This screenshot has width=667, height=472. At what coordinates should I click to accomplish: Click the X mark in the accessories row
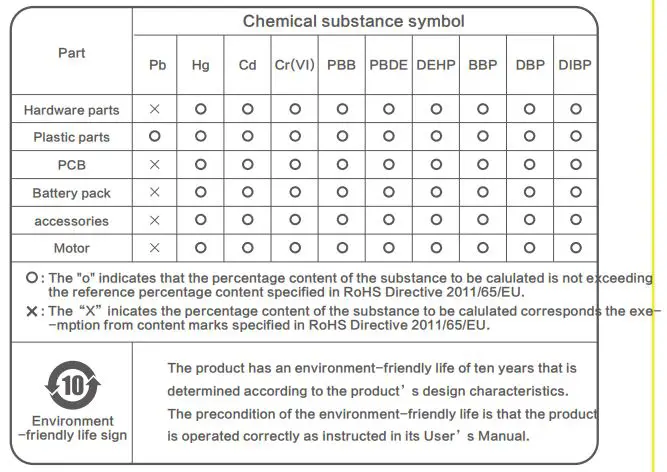155,219
